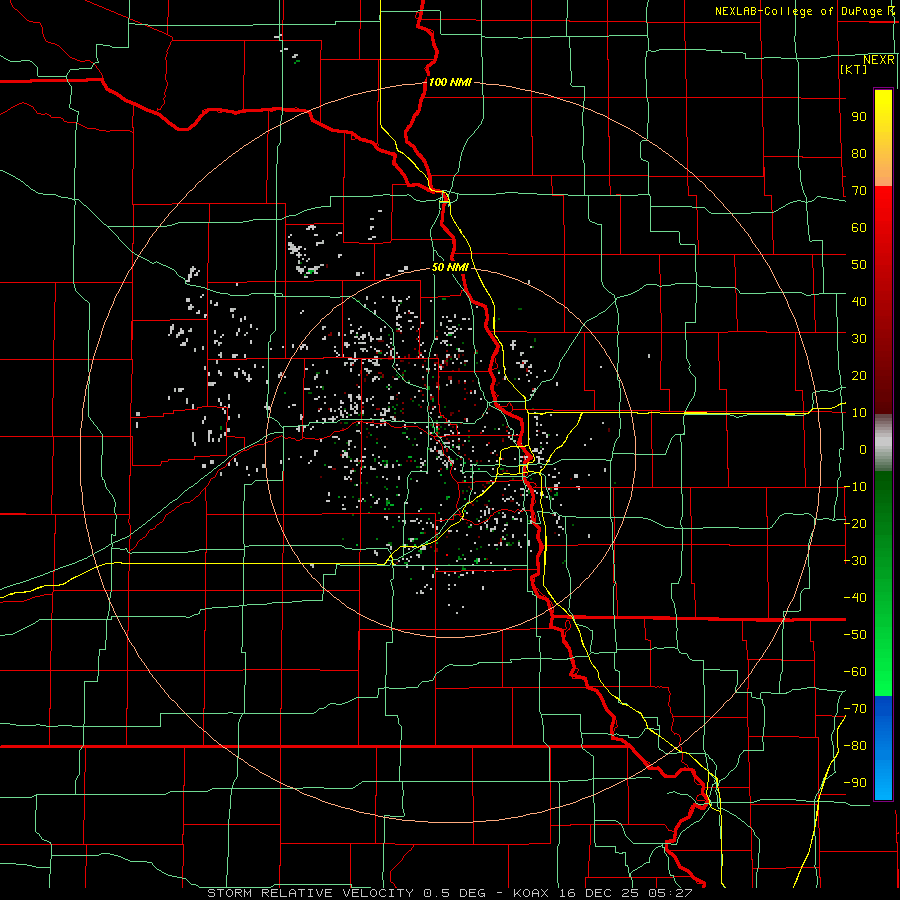The image size is (900, 900).
Task: Click the -10 value on the velocity scale
Action: (855, 487)
